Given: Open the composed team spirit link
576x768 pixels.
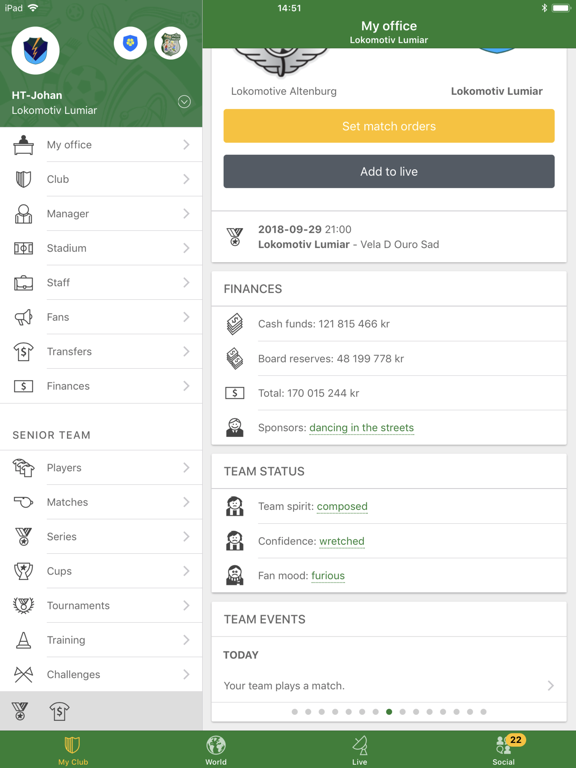Looking at the screenshot, I should [342, 506].
